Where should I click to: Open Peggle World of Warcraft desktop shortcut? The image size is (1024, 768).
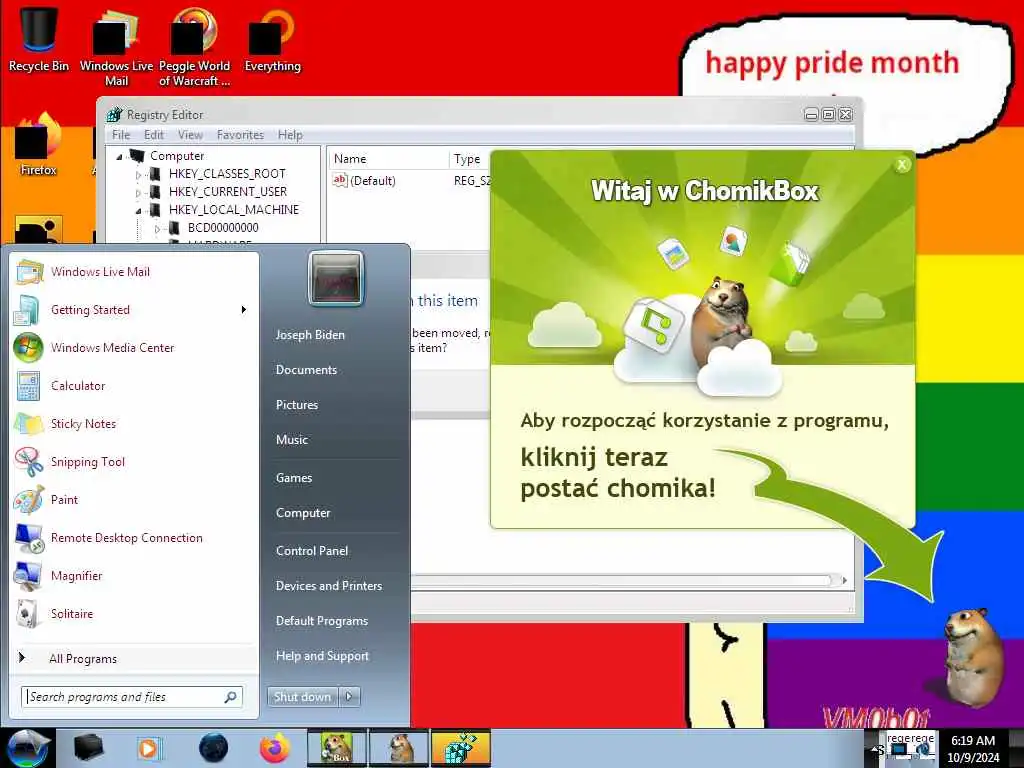click(194, 47)
